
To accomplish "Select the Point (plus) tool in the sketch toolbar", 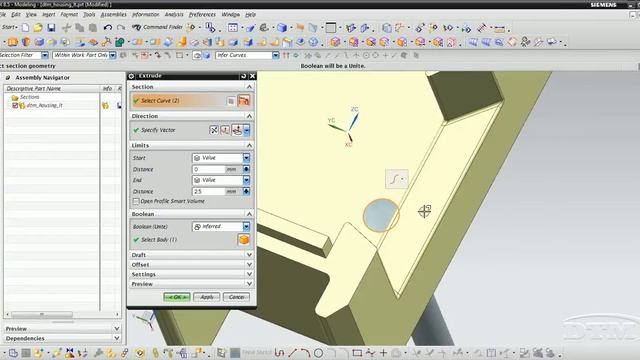I will pos(383,353).
